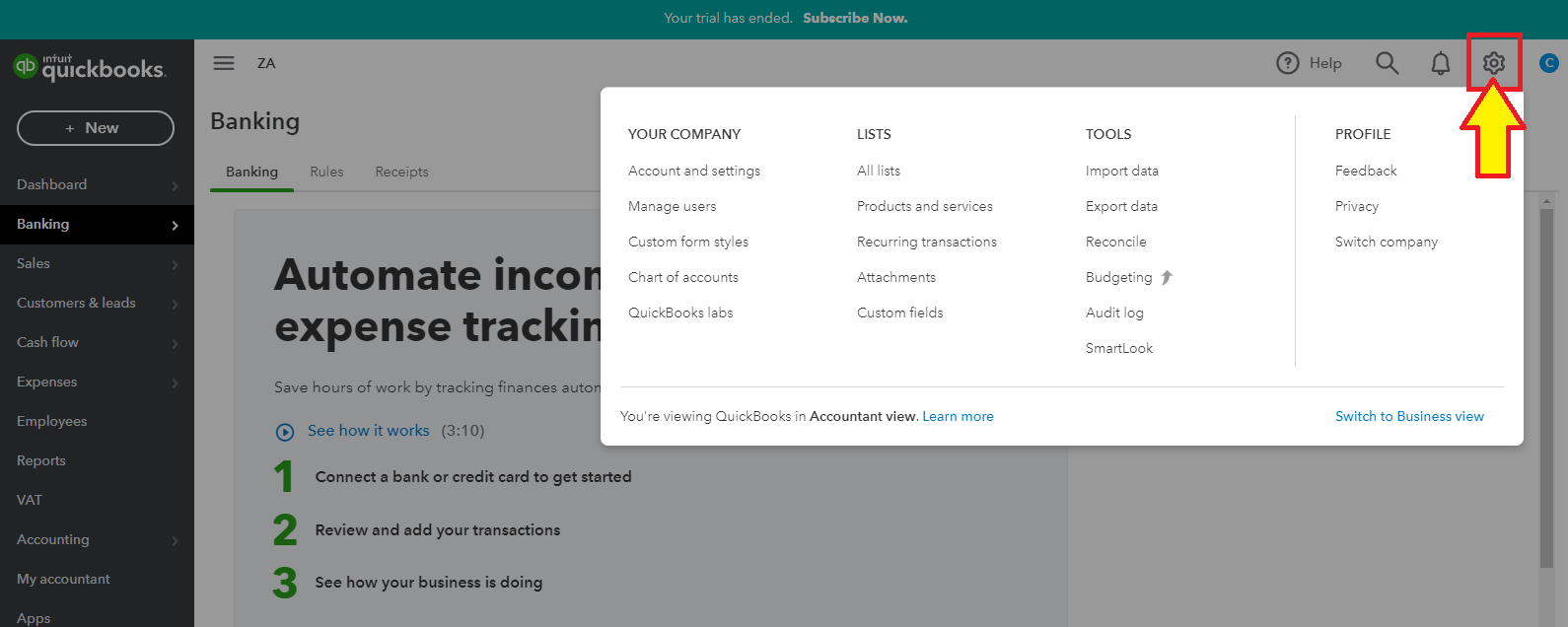Click the user profile avatar

coord(1548,63)
